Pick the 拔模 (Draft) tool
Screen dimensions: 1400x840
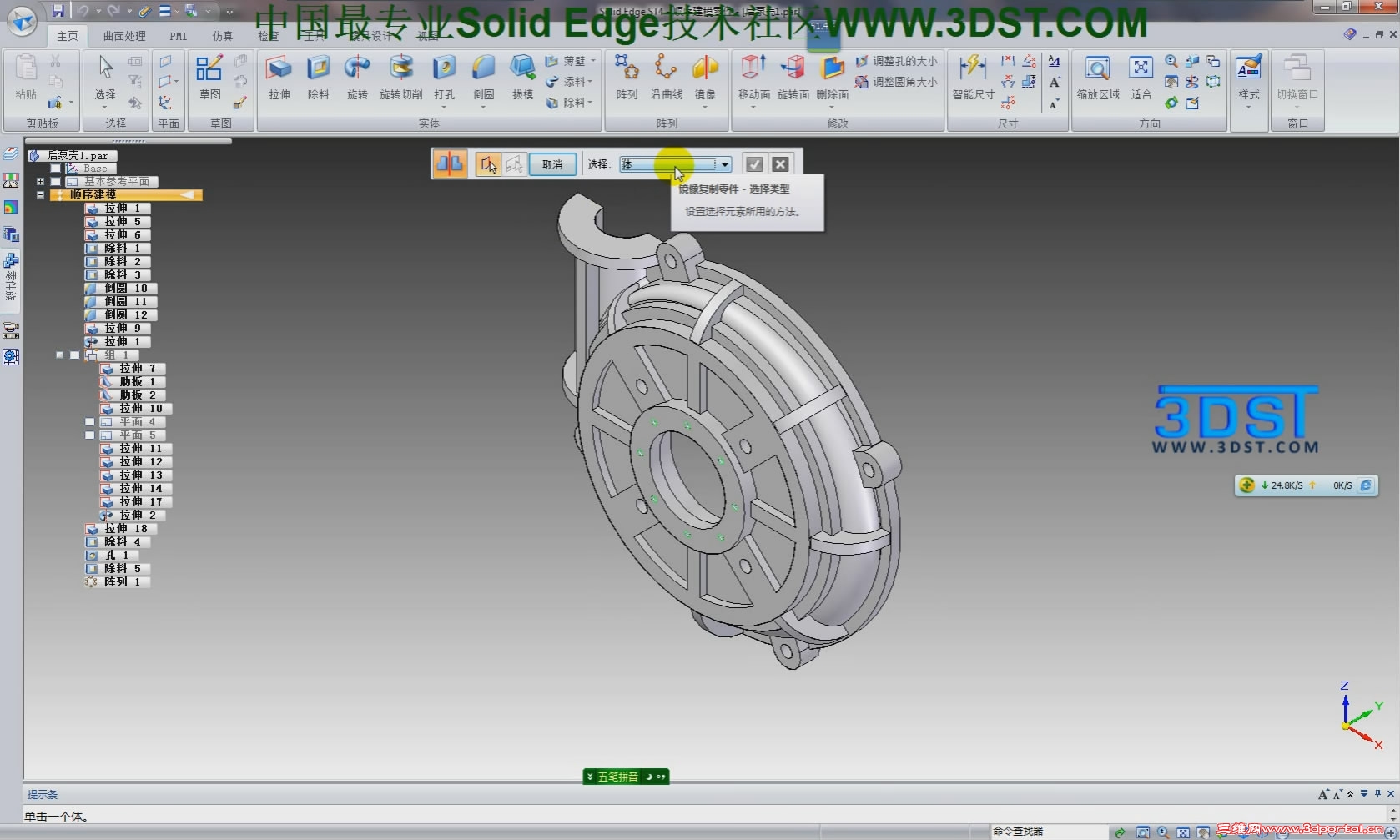click(x=522, y=78)
